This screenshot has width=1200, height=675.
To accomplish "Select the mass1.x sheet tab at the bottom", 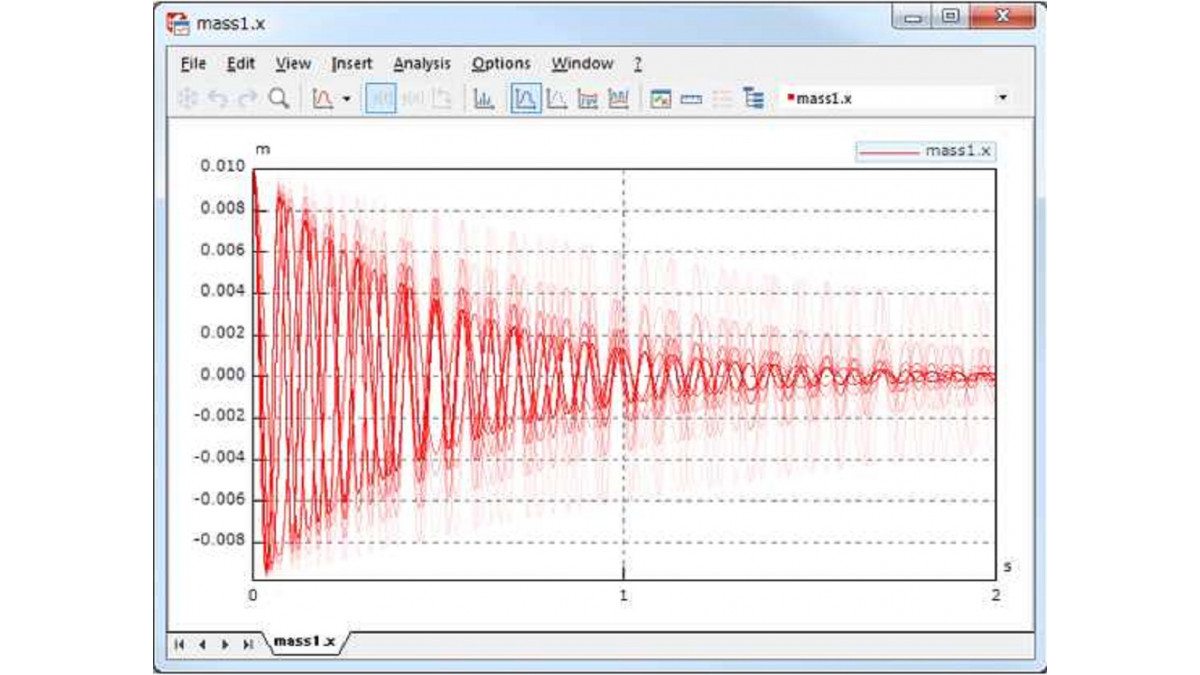I will [304, 641].
